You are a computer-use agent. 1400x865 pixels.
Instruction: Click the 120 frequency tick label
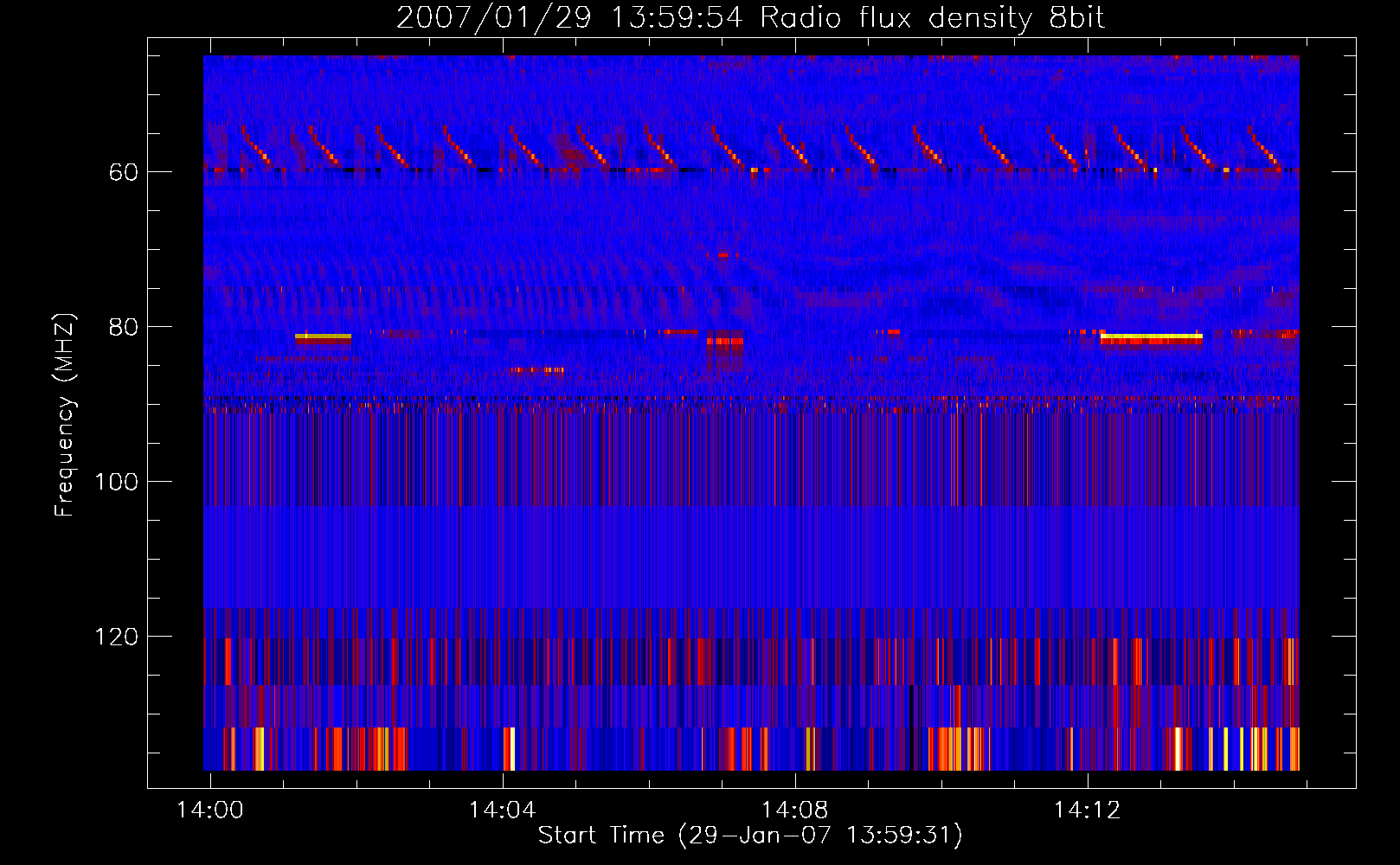pyautogui.click(x=117, y=637)
